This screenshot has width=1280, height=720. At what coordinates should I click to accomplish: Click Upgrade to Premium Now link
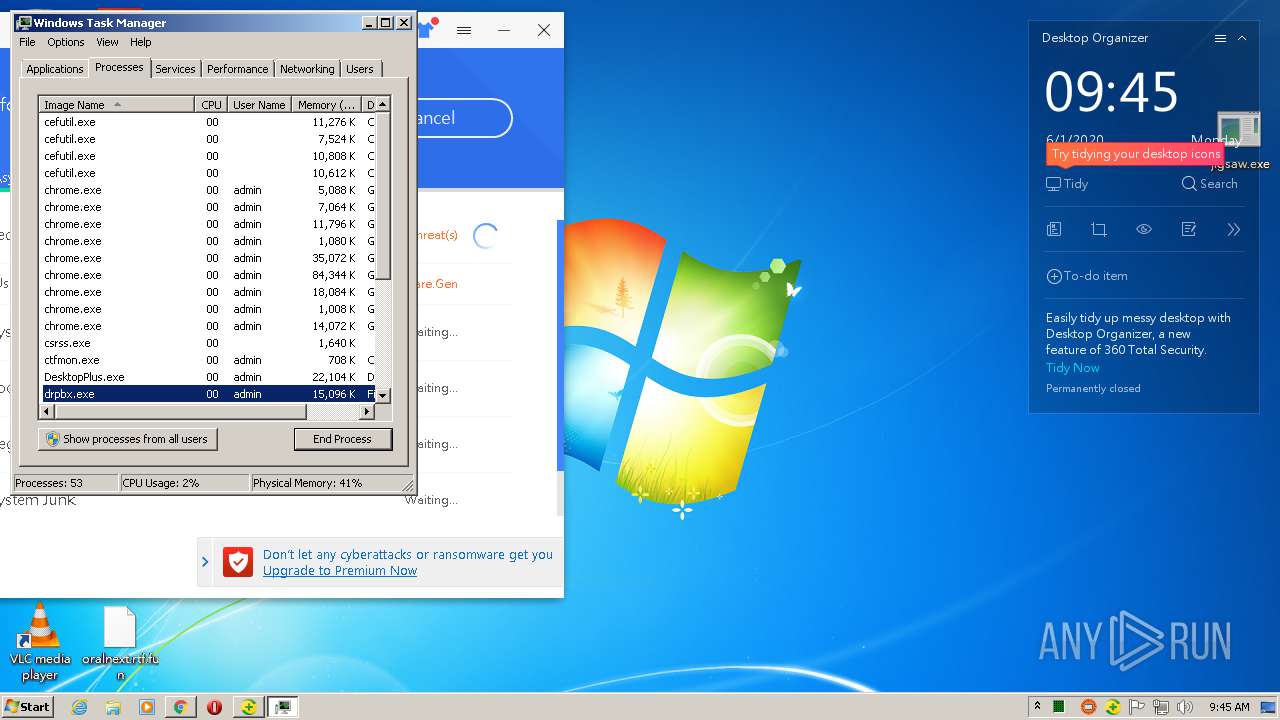340,571
